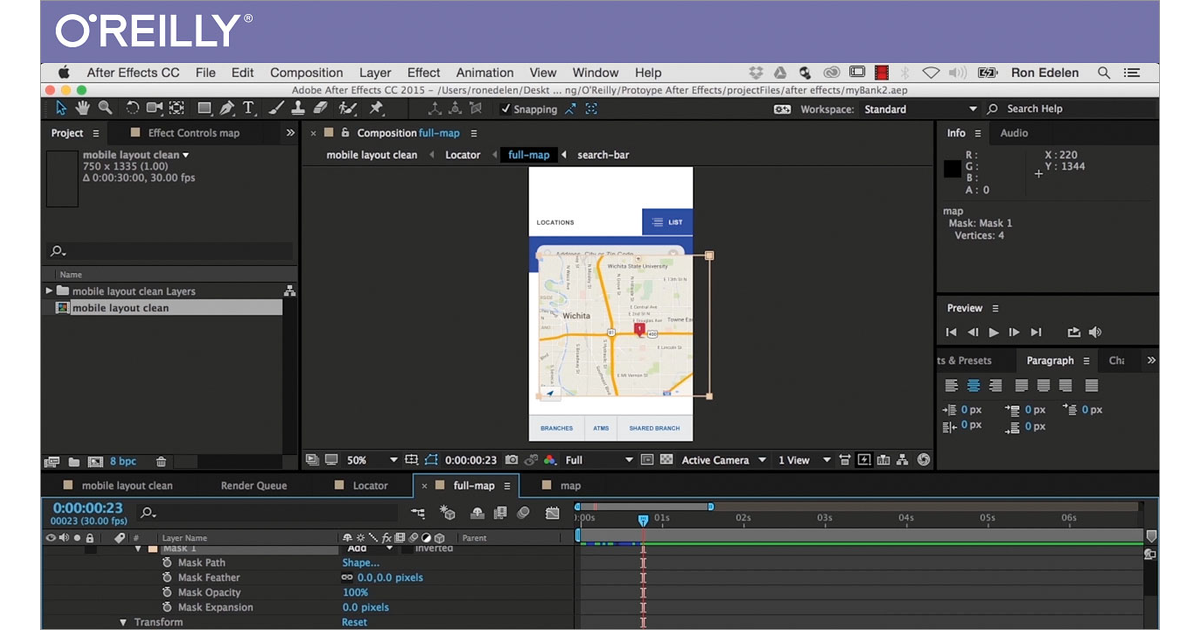
Task: Toggle the Snapping checkbox
Action: (506, 109)
